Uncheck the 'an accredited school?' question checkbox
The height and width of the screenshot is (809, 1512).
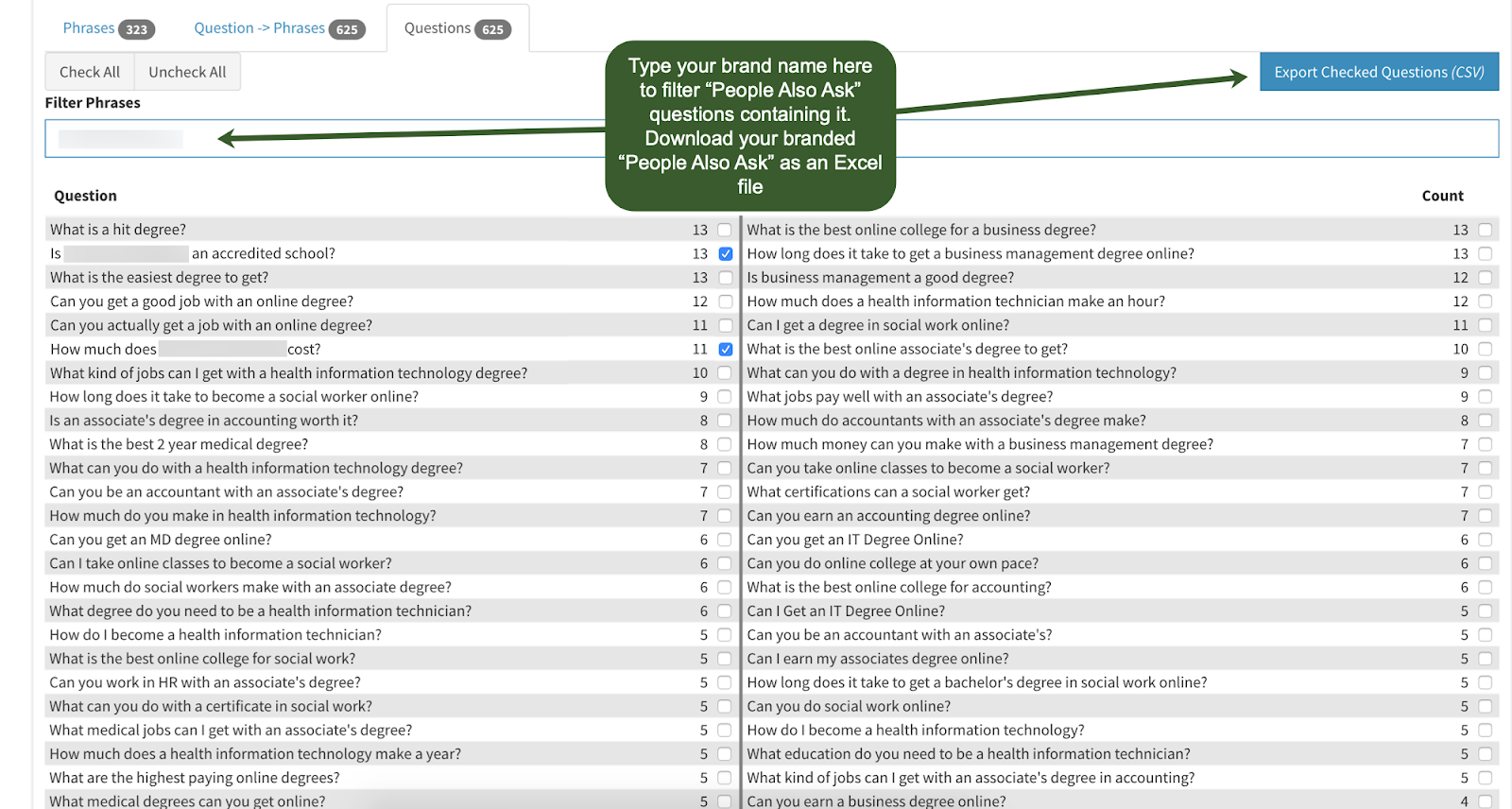coord(725,253)
